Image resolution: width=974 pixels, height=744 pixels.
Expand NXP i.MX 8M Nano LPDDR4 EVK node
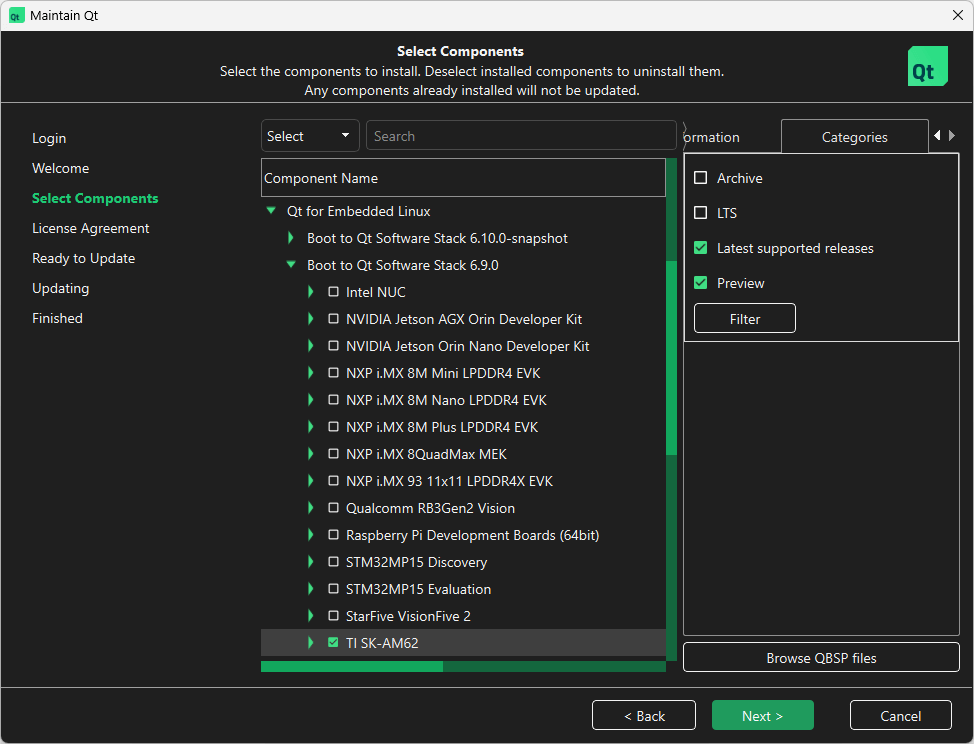click(311, 400)
